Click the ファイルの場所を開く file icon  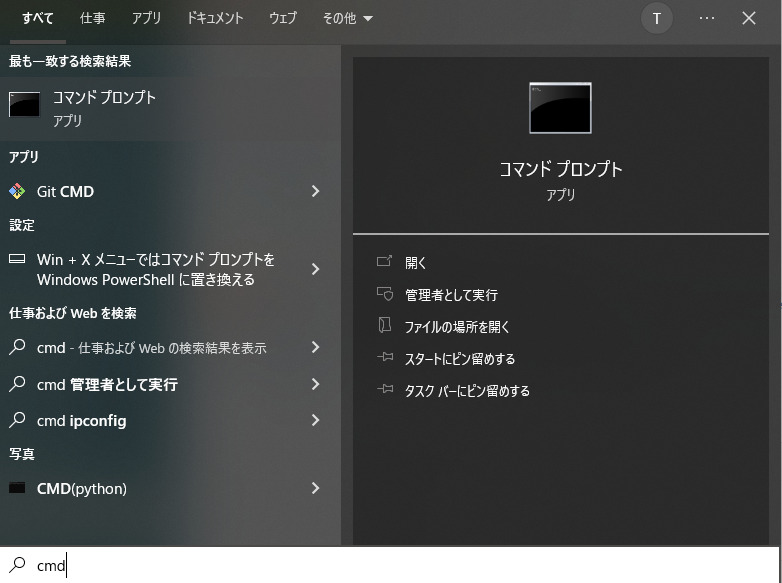[385, 326]
